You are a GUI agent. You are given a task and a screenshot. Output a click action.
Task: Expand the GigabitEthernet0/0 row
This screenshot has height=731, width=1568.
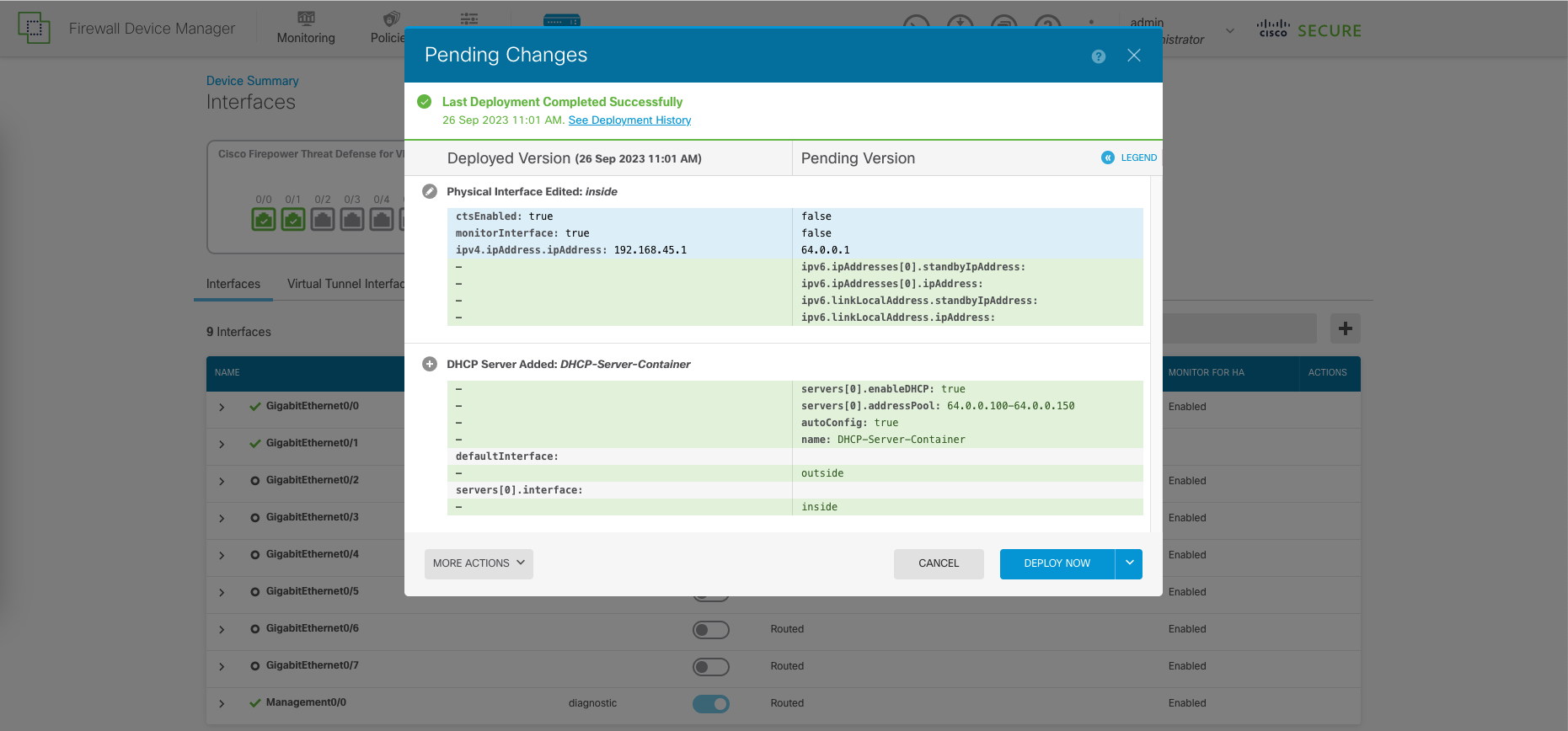(222, 407)
